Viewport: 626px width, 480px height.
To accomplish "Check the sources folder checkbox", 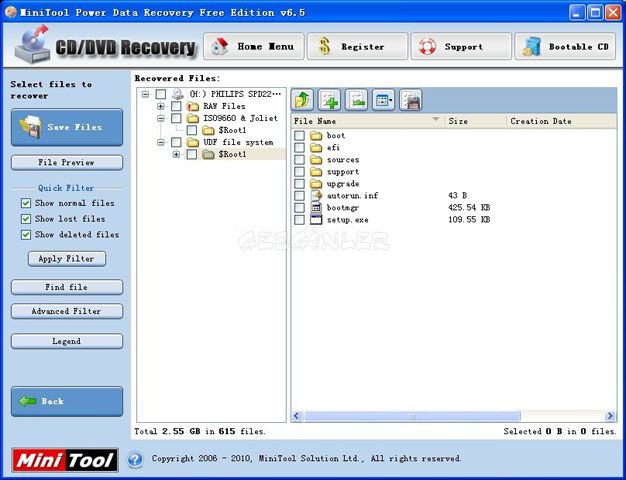I will (299, 160).
